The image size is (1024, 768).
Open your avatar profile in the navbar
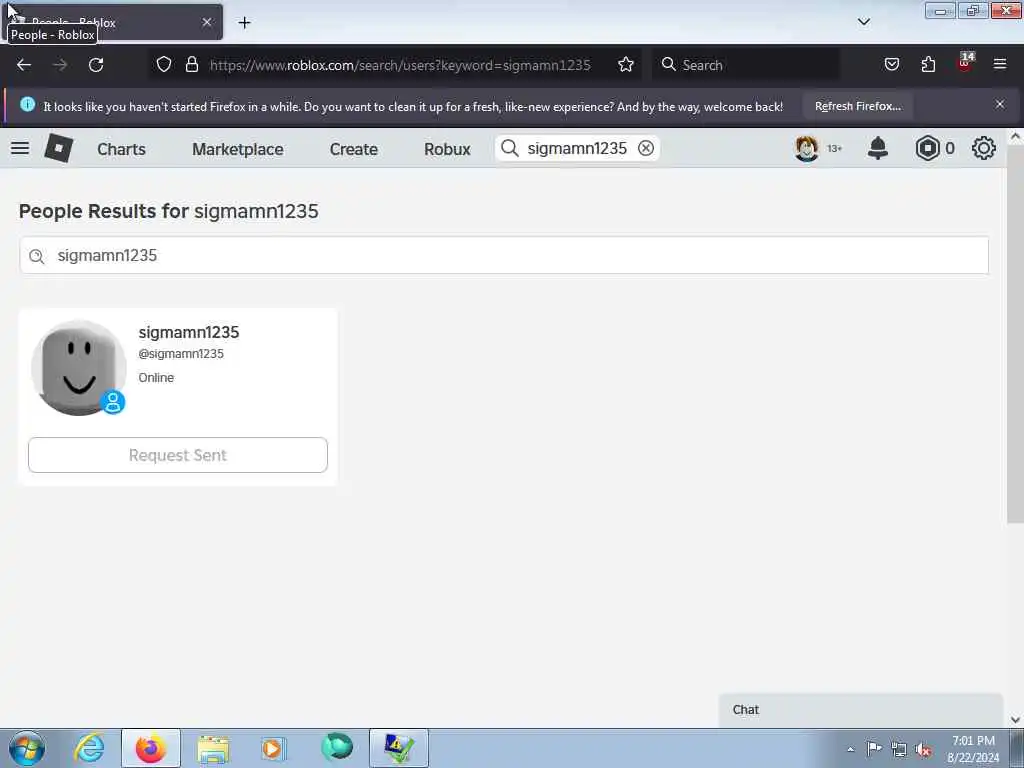[x=807, y=148]
